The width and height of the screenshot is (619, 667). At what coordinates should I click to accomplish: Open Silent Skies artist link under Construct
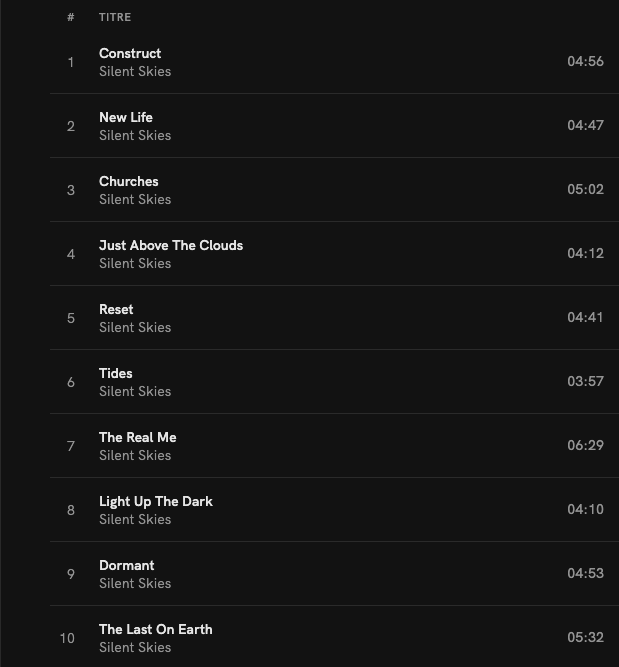tap(135, 72)
